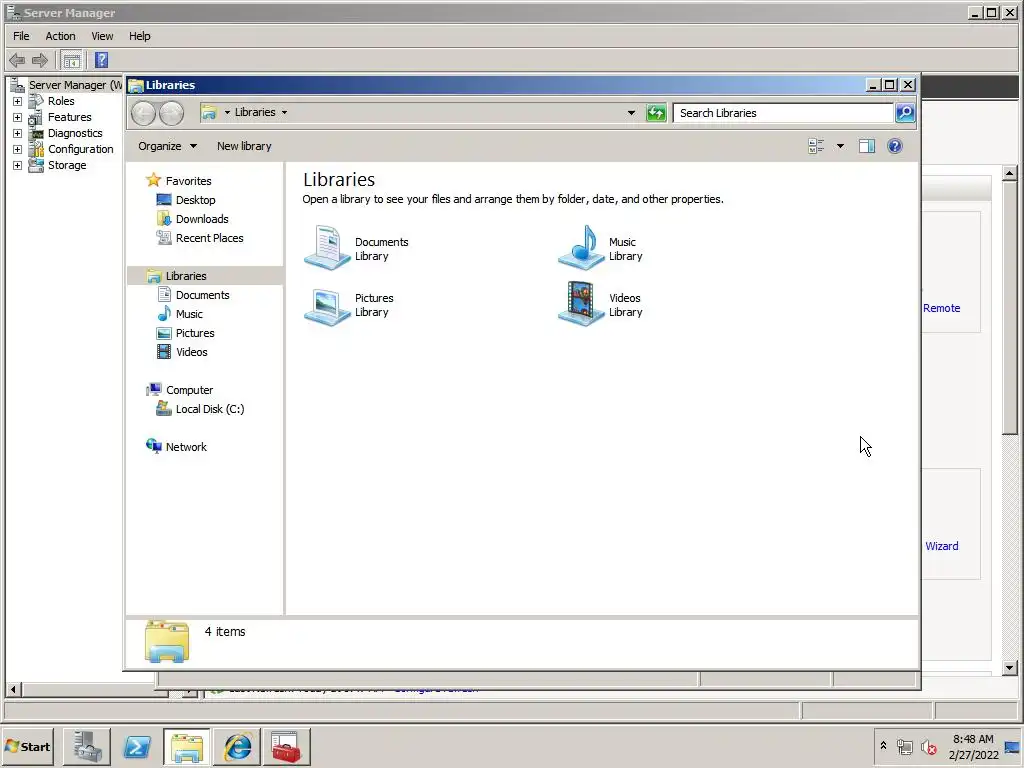The height and width of the screenshot is (768, 1024).
Task: Expand the Roles tree node
Action: click(18, 101)
